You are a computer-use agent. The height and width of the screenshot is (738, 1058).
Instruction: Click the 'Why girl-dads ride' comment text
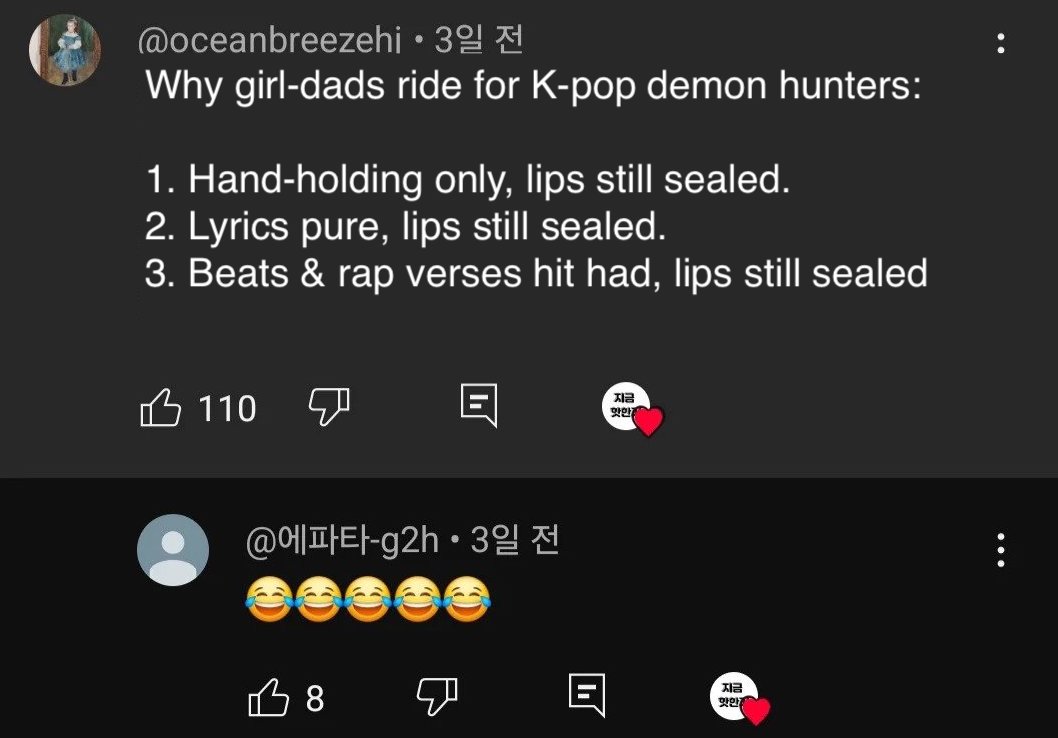click(x=533, y=85)
